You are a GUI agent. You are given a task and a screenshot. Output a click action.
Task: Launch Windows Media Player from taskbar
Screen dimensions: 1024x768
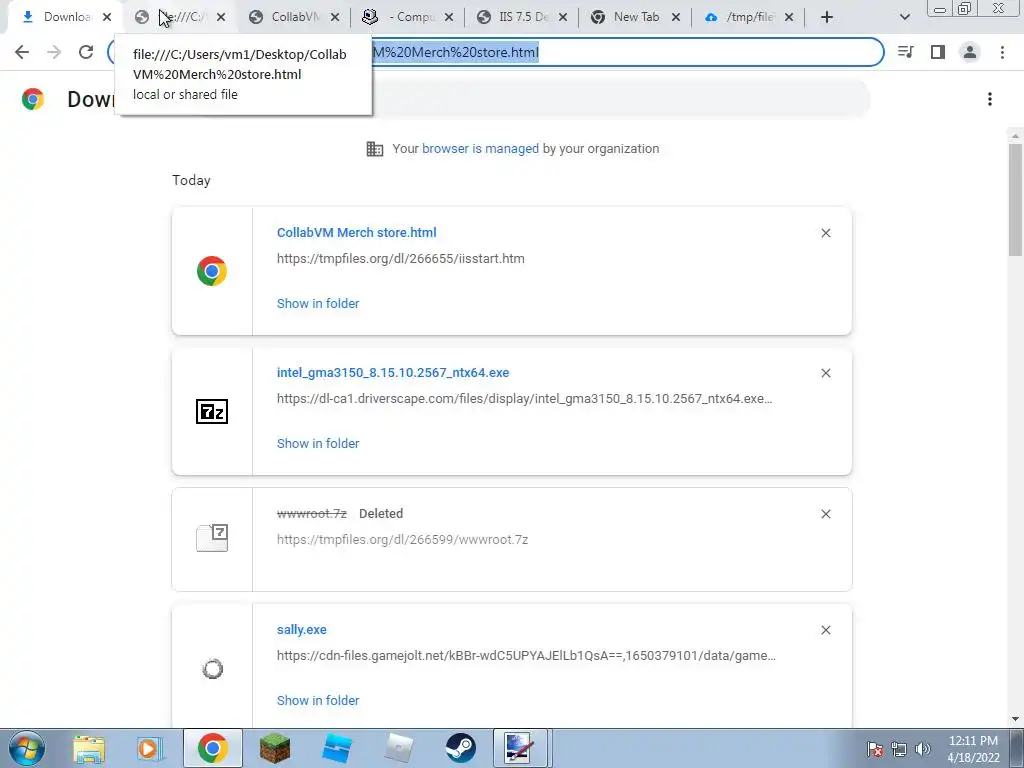150,748
